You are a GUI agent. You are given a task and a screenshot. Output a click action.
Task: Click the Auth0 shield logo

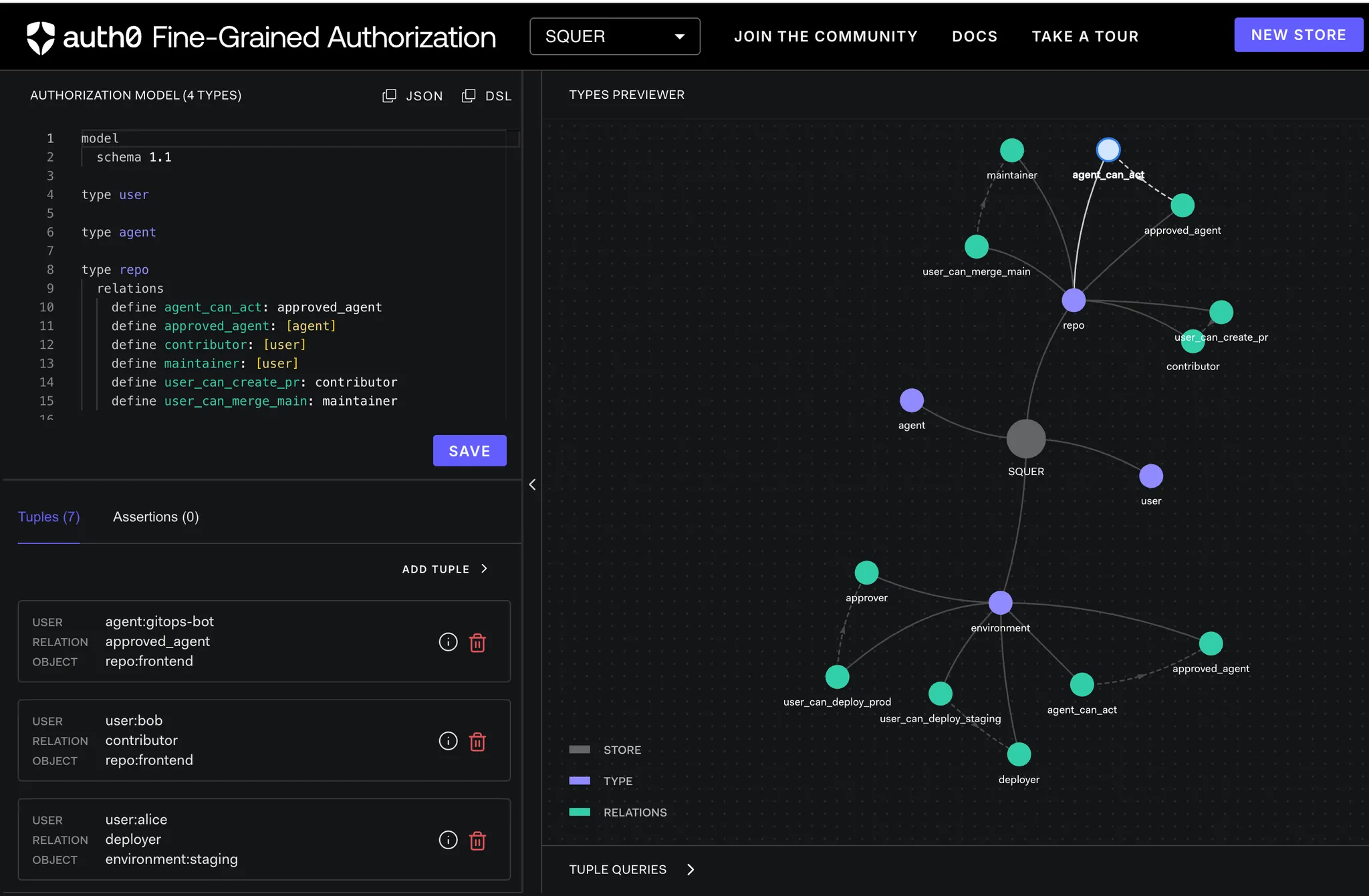[40, 37]
